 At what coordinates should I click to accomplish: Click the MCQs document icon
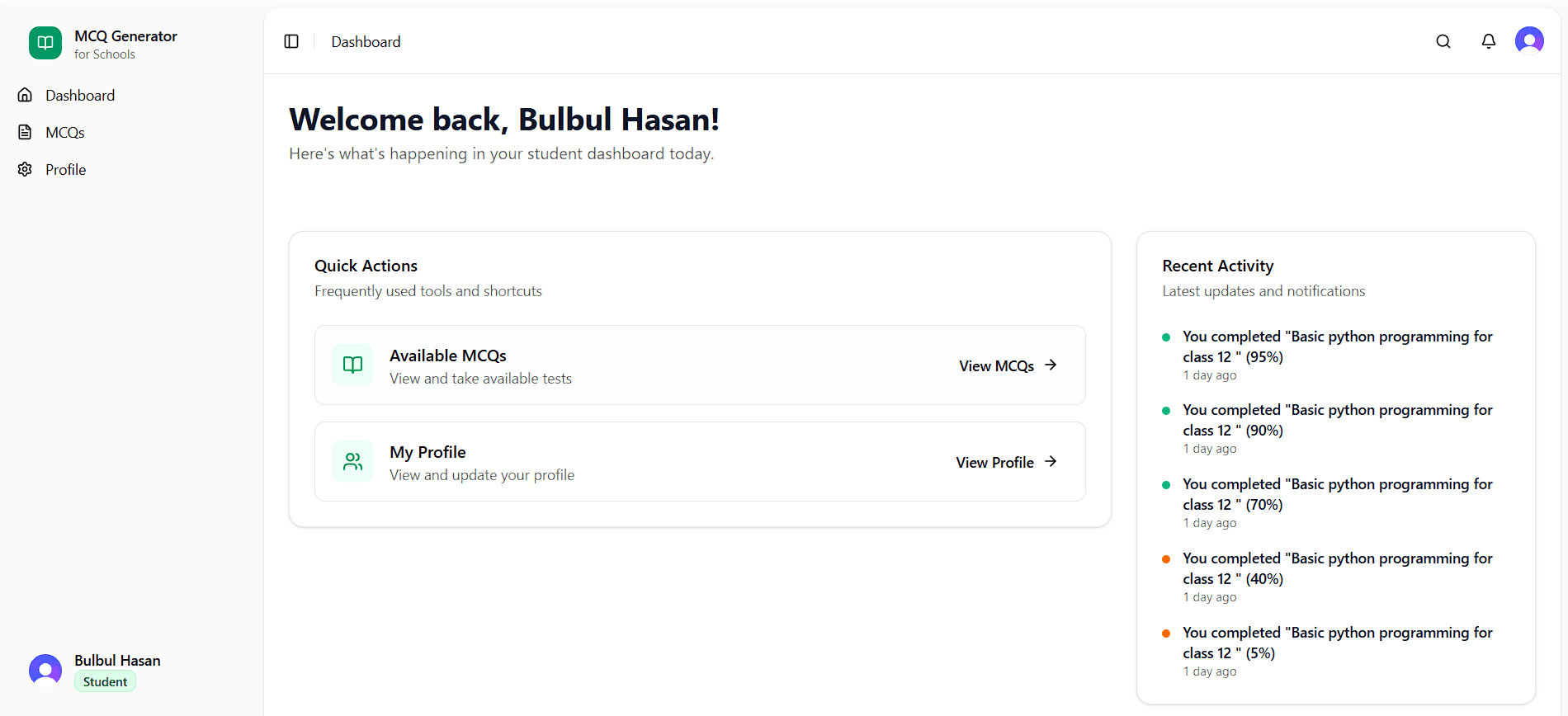pyautogui.click(x=26, y=132)
